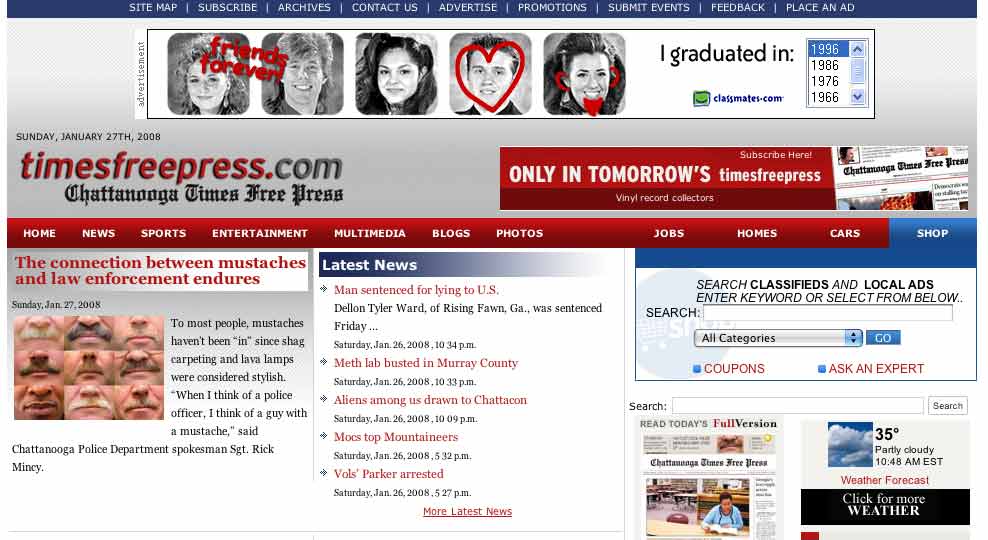
Task: Open FEEDBACK link
Action: [738, 8]
